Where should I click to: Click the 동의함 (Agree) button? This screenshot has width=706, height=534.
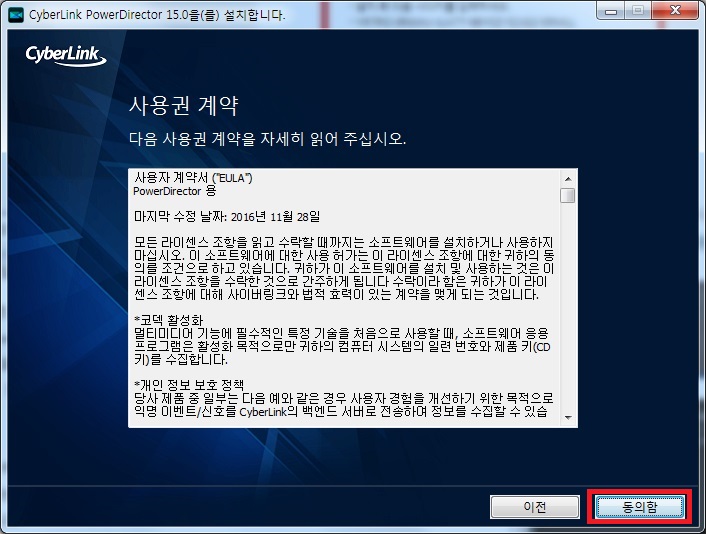coord(640,507)
